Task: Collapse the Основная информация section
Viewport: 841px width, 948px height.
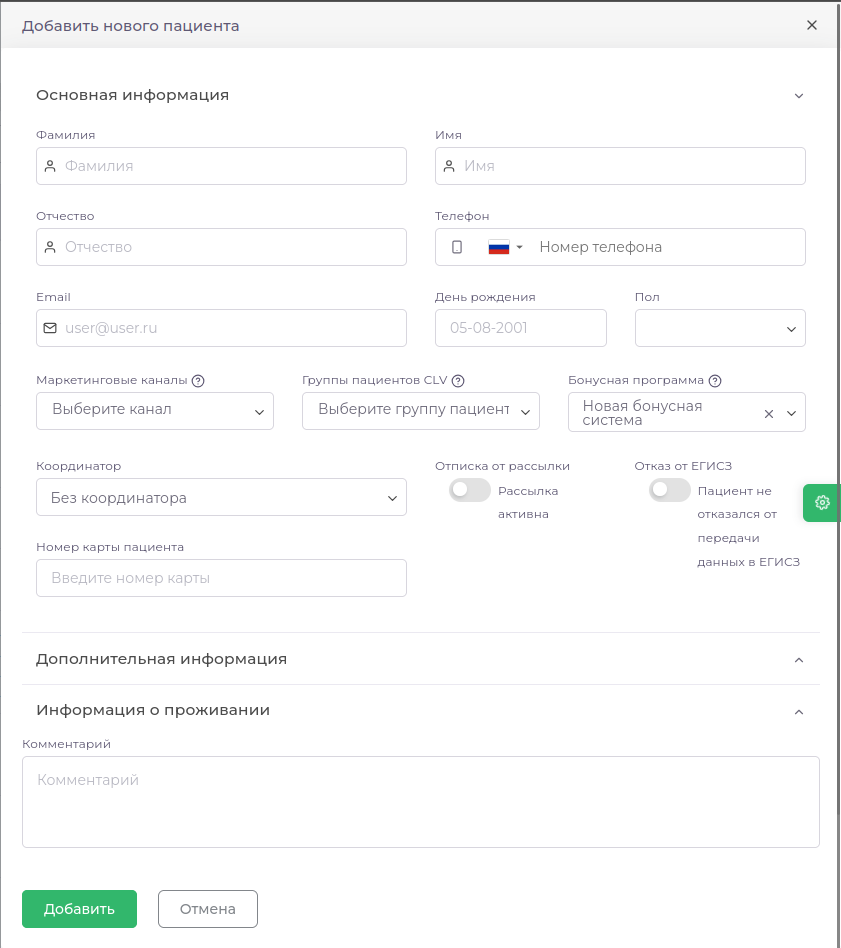Action: coord(798,95)
